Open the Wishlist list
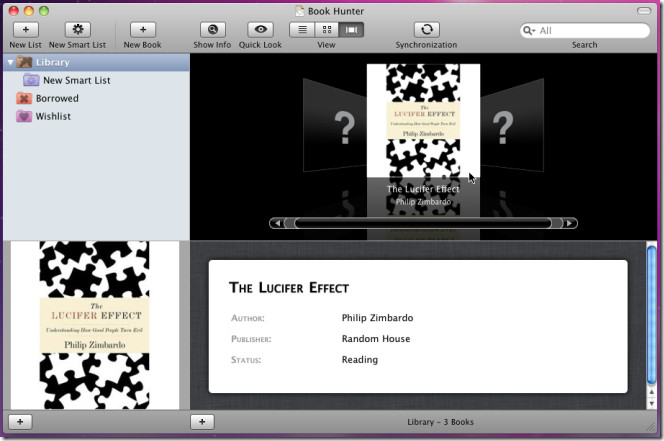 coord(97,116)
